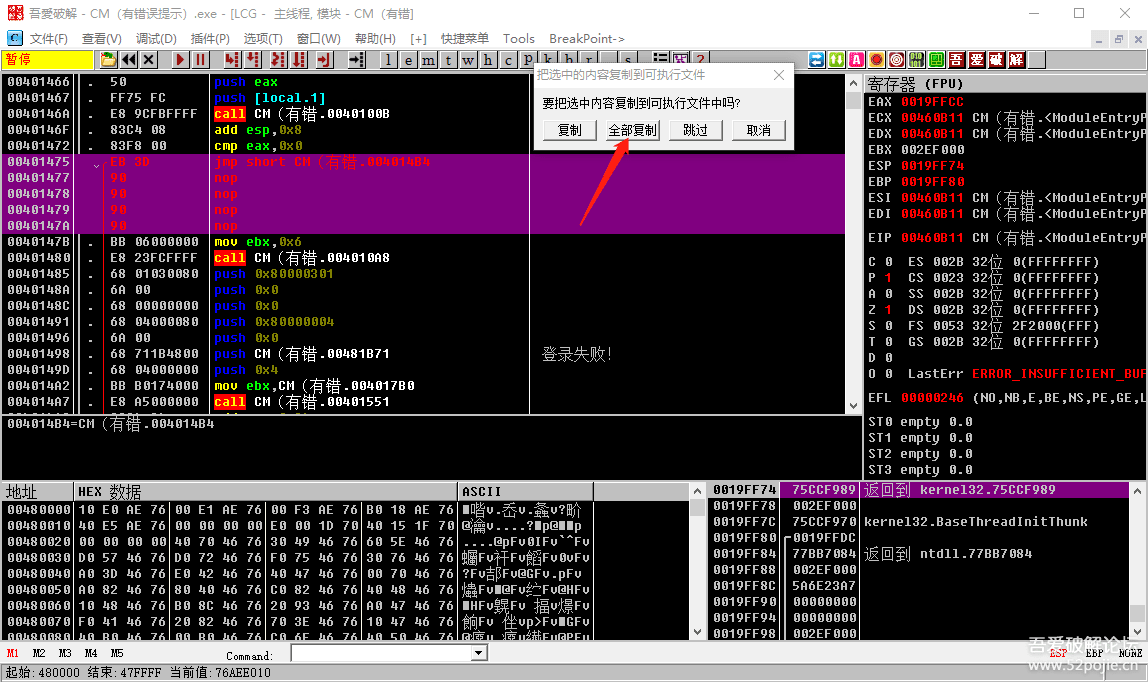
Task: Toggle the C flag bit in registers
Action: [887, 262]
